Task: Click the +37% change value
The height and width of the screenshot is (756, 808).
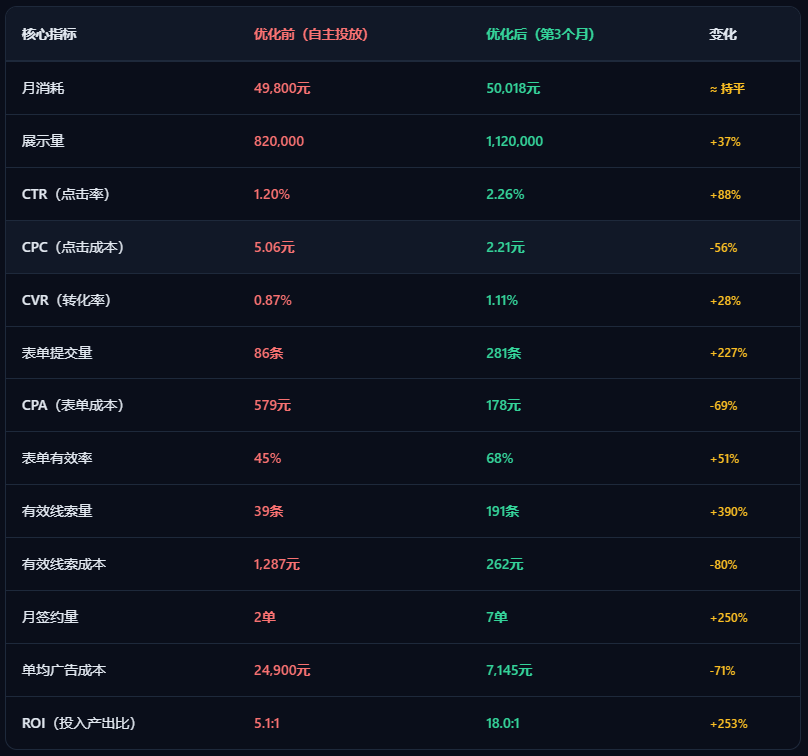Action: [x=725, y=142]
